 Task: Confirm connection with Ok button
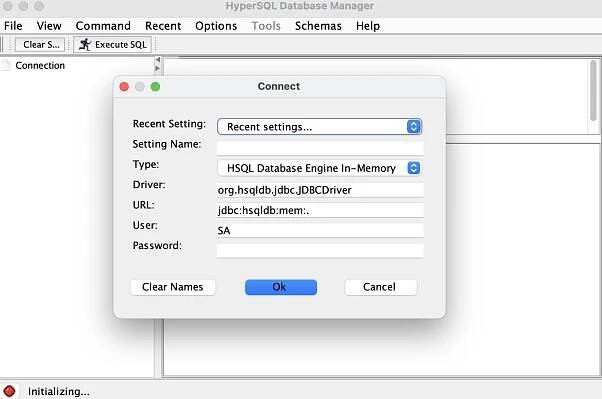281,287
